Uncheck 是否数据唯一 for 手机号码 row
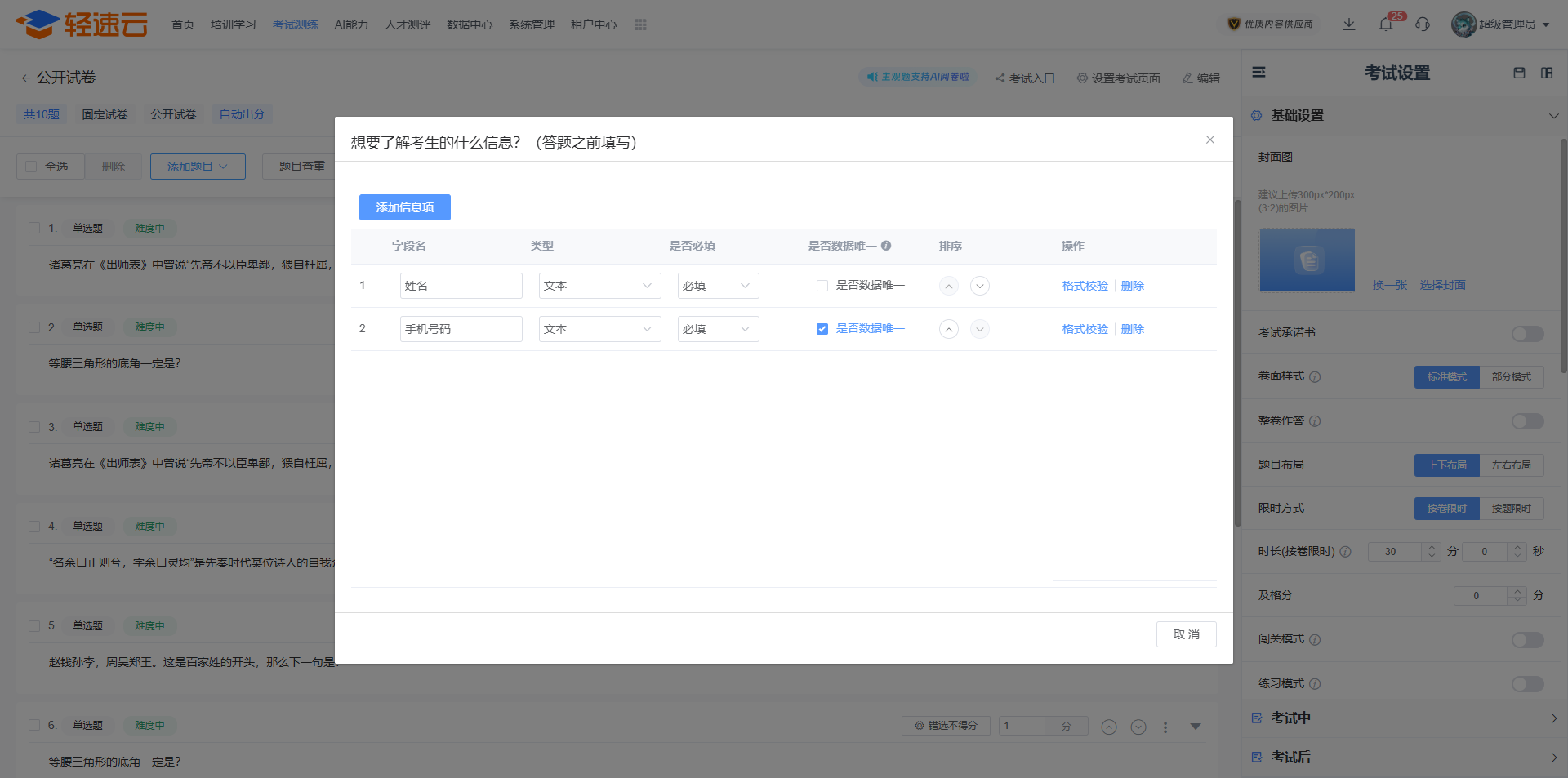1568x778 pixels. (x=822, y=329)
